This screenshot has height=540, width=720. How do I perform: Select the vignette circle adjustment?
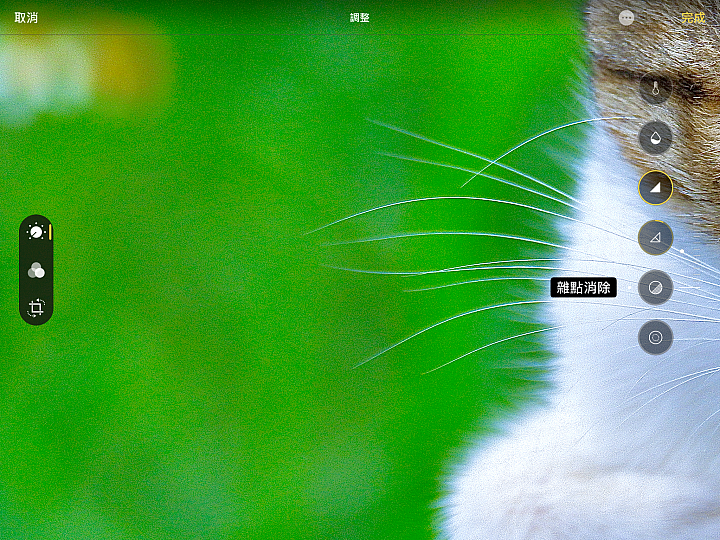[655, 338]
